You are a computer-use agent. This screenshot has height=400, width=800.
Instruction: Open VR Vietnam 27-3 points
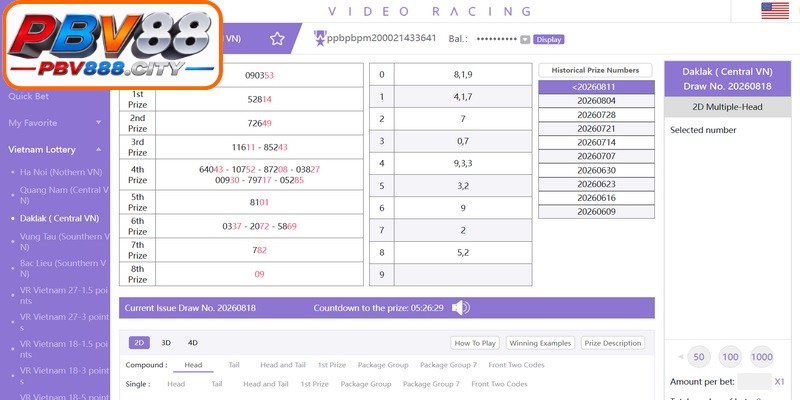point(64,322)
